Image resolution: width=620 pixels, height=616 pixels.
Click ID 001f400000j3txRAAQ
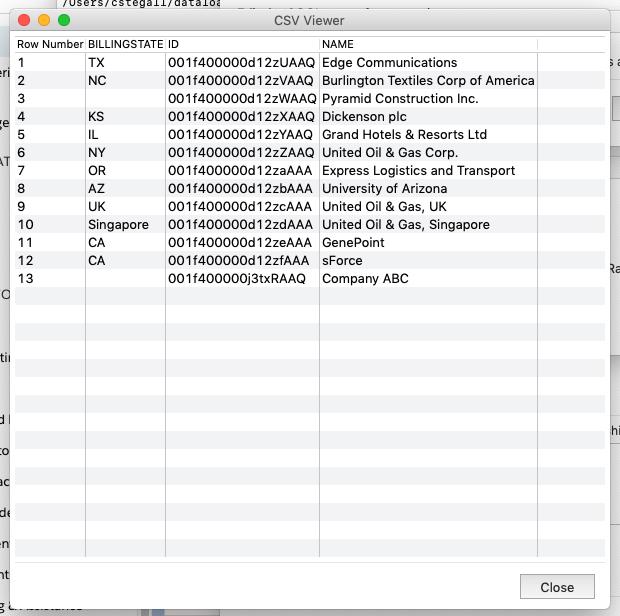click(x=242, y=278)
